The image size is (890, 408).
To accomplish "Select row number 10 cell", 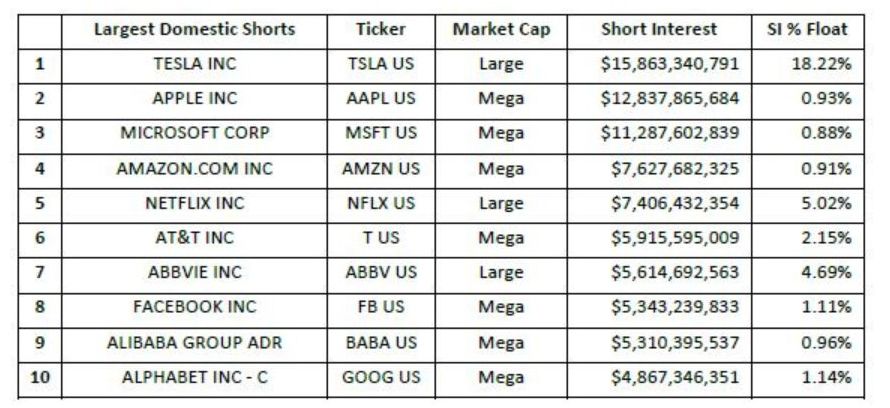I will click(x=40, y=379).
